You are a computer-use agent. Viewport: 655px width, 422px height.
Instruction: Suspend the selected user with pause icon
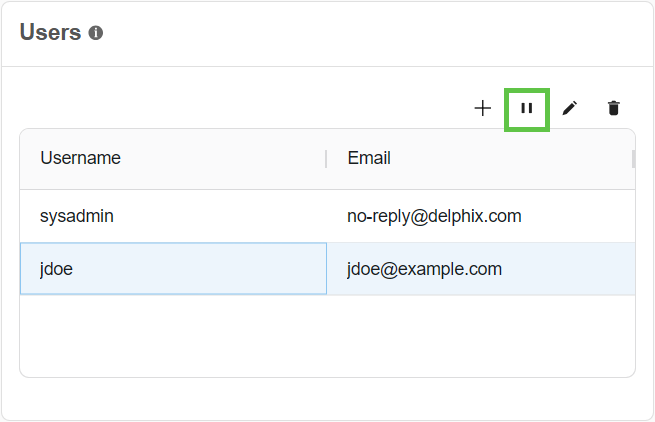[527, 108]
